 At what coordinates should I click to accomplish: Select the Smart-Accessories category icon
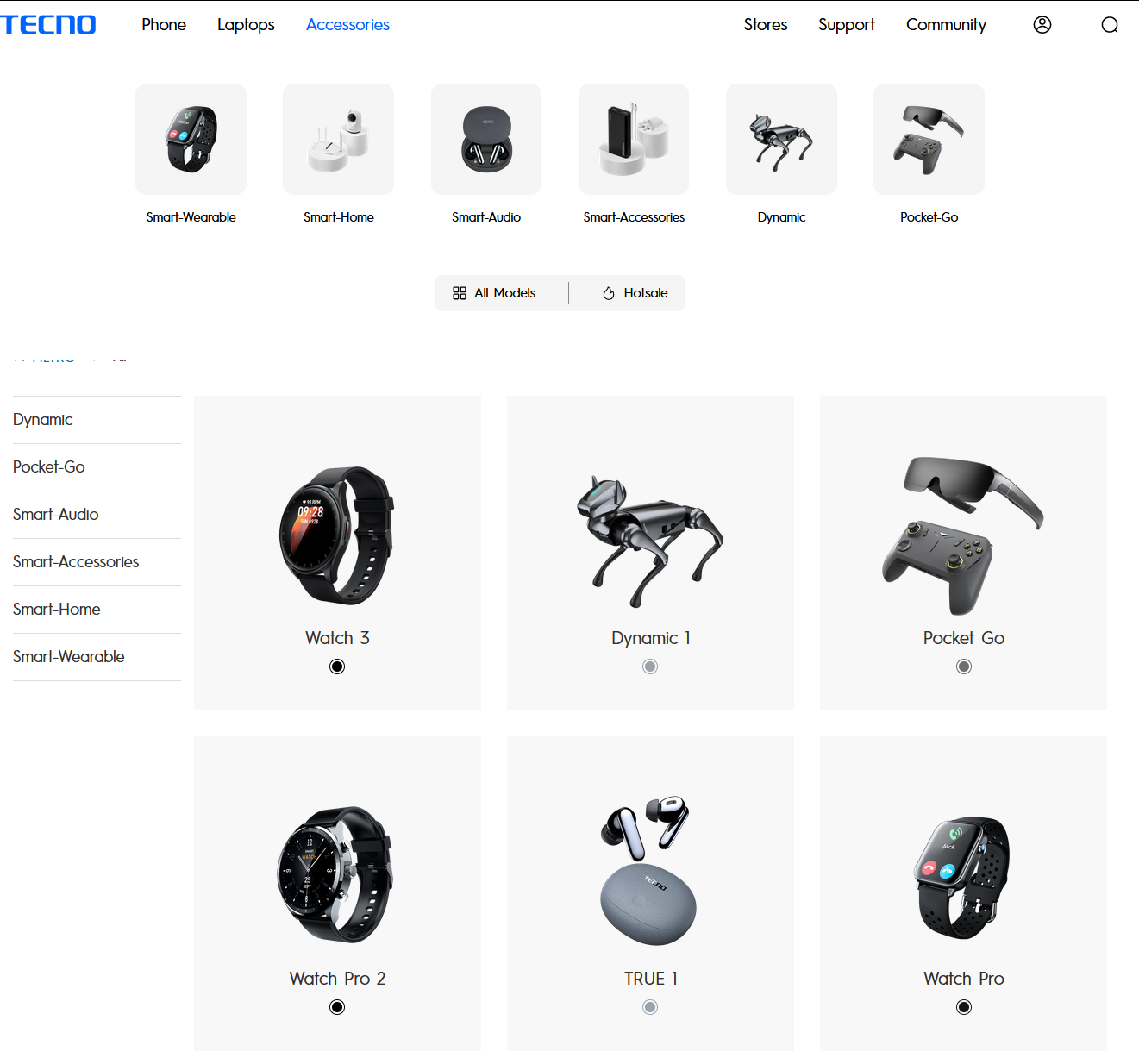click(634, 139)
